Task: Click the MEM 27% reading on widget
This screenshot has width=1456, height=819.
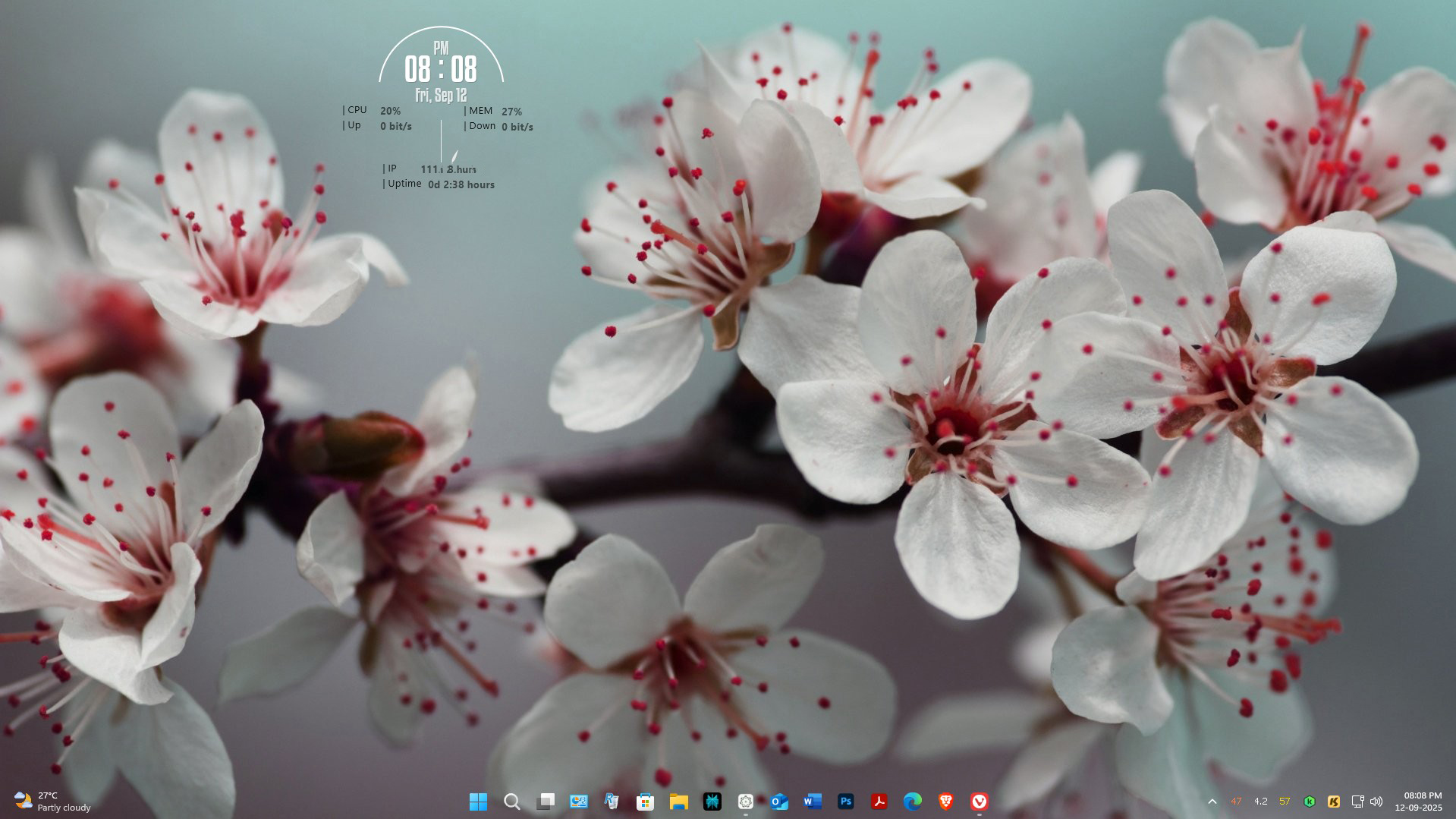Action: 493,111
